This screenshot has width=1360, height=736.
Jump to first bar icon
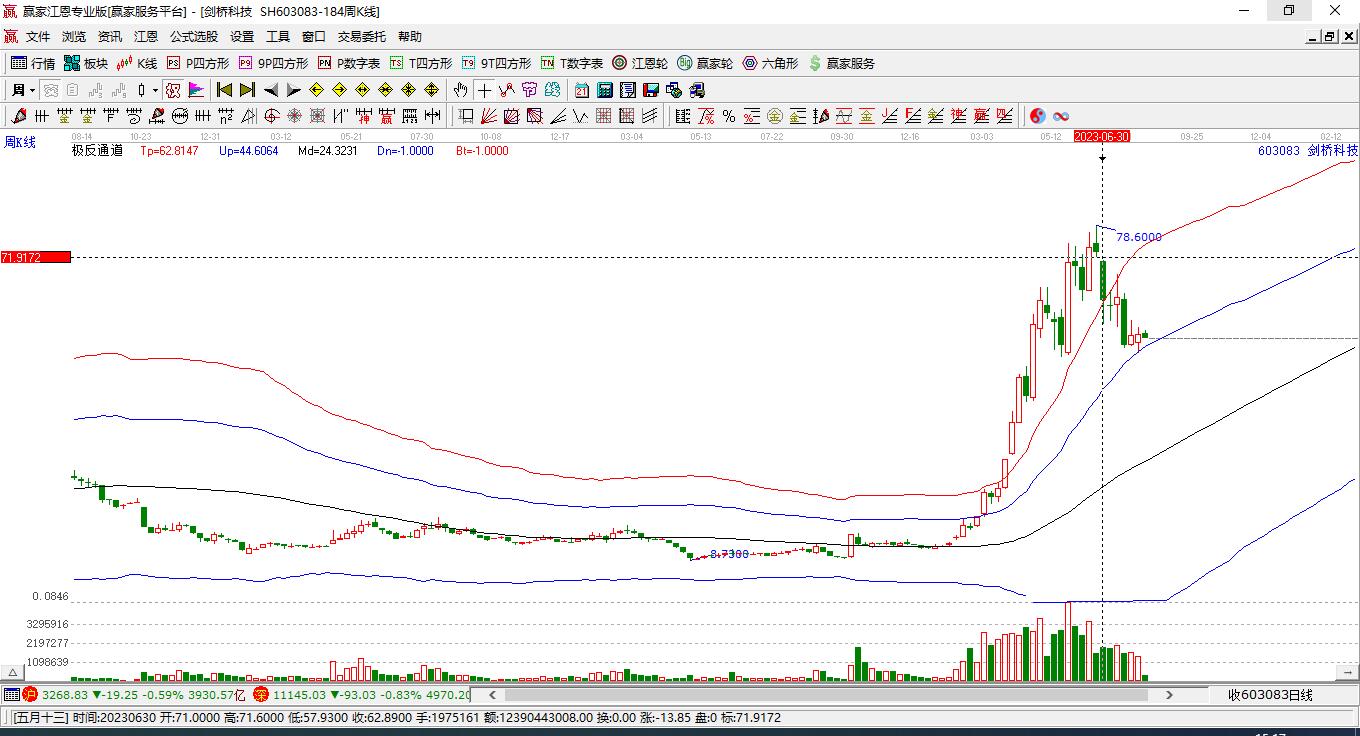224,90
